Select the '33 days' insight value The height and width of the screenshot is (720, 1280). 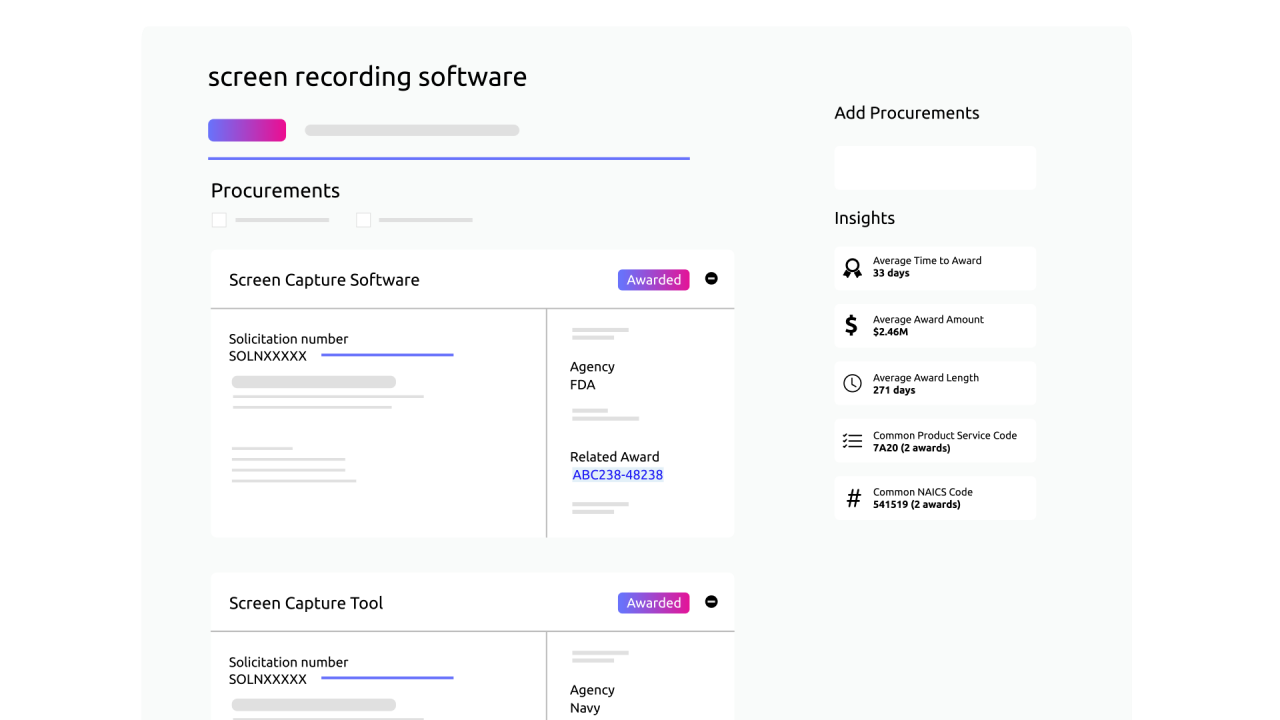tap(891, 274)
